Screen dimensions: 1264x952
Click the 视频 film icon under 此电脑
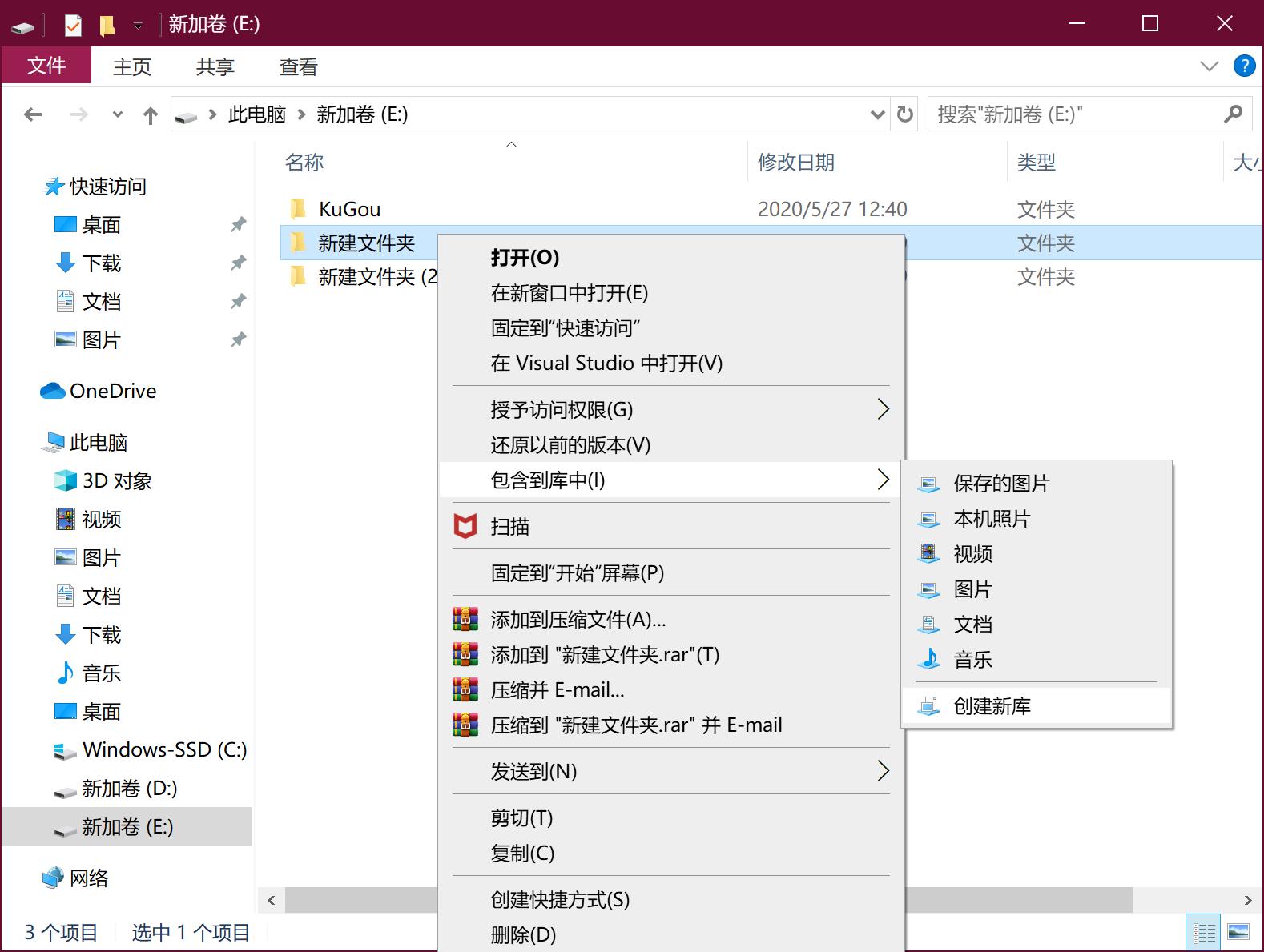click(66, 519)
